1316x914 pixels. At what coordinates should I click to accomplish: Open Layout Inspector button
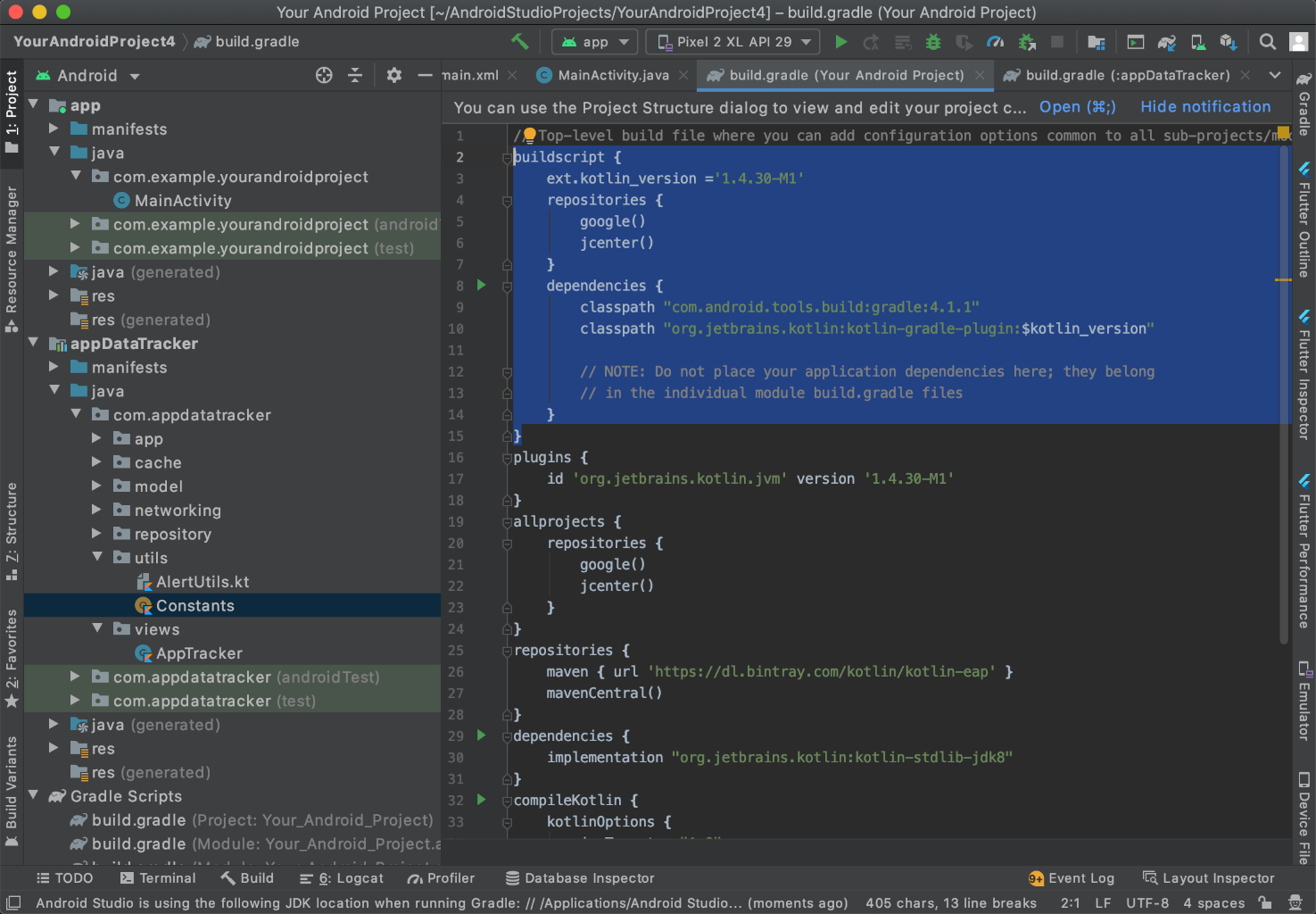pyautogui.click(x=1209, y=878)
